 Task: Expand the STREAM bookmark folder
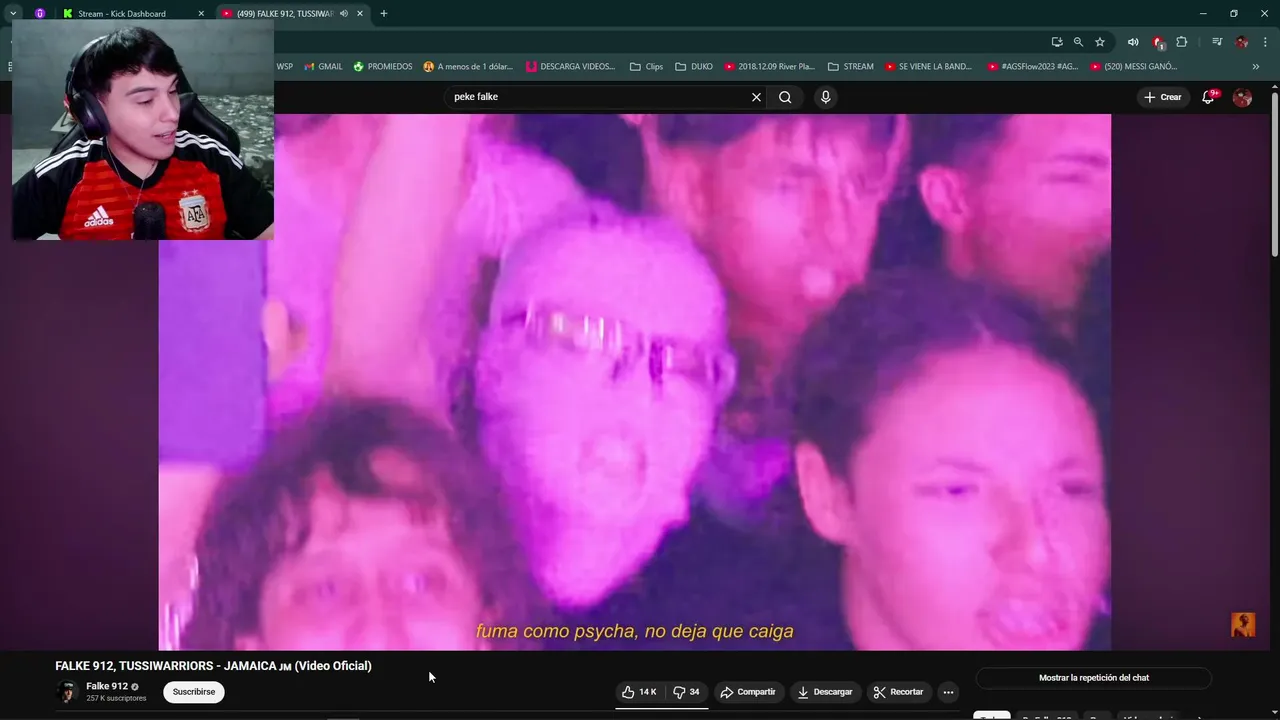pos(850,67)
